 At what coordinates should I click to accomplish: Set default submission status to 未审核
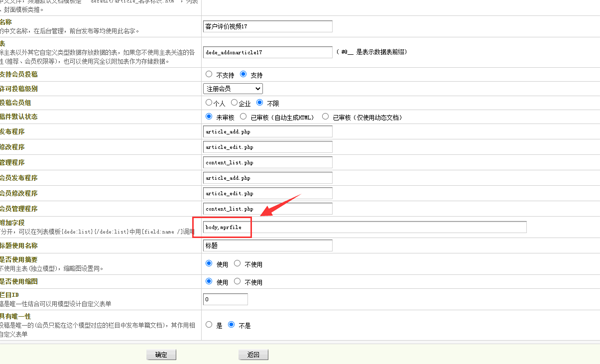coord(209,116)
